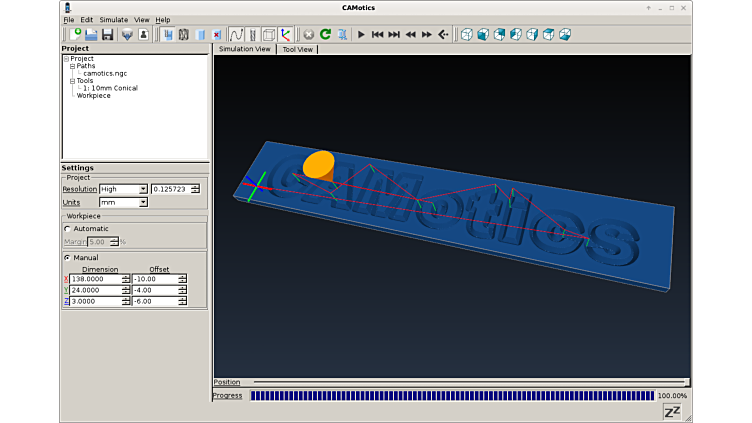
Task: Select camotics.ngc in the project tree
Action: pyautogui.click(x=104, y=73)
